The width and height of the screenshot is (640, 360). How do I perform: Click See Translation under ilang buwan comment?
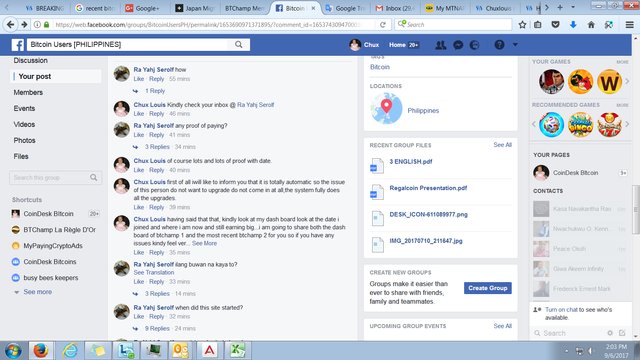tap(153, 272)
